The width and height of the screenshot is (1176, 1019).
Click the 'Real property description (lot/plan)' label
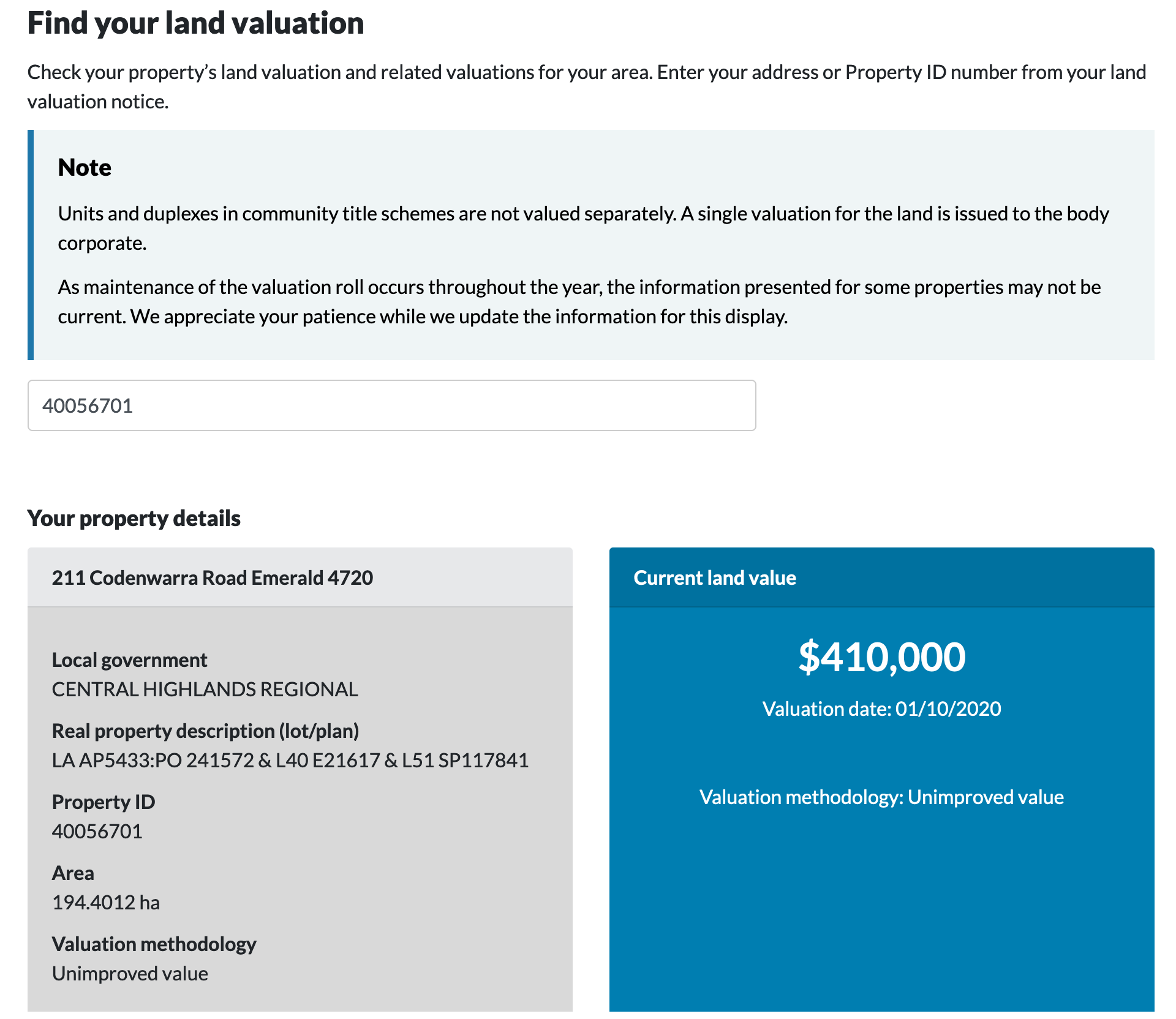pyautogui.click(x=206, y=731)
